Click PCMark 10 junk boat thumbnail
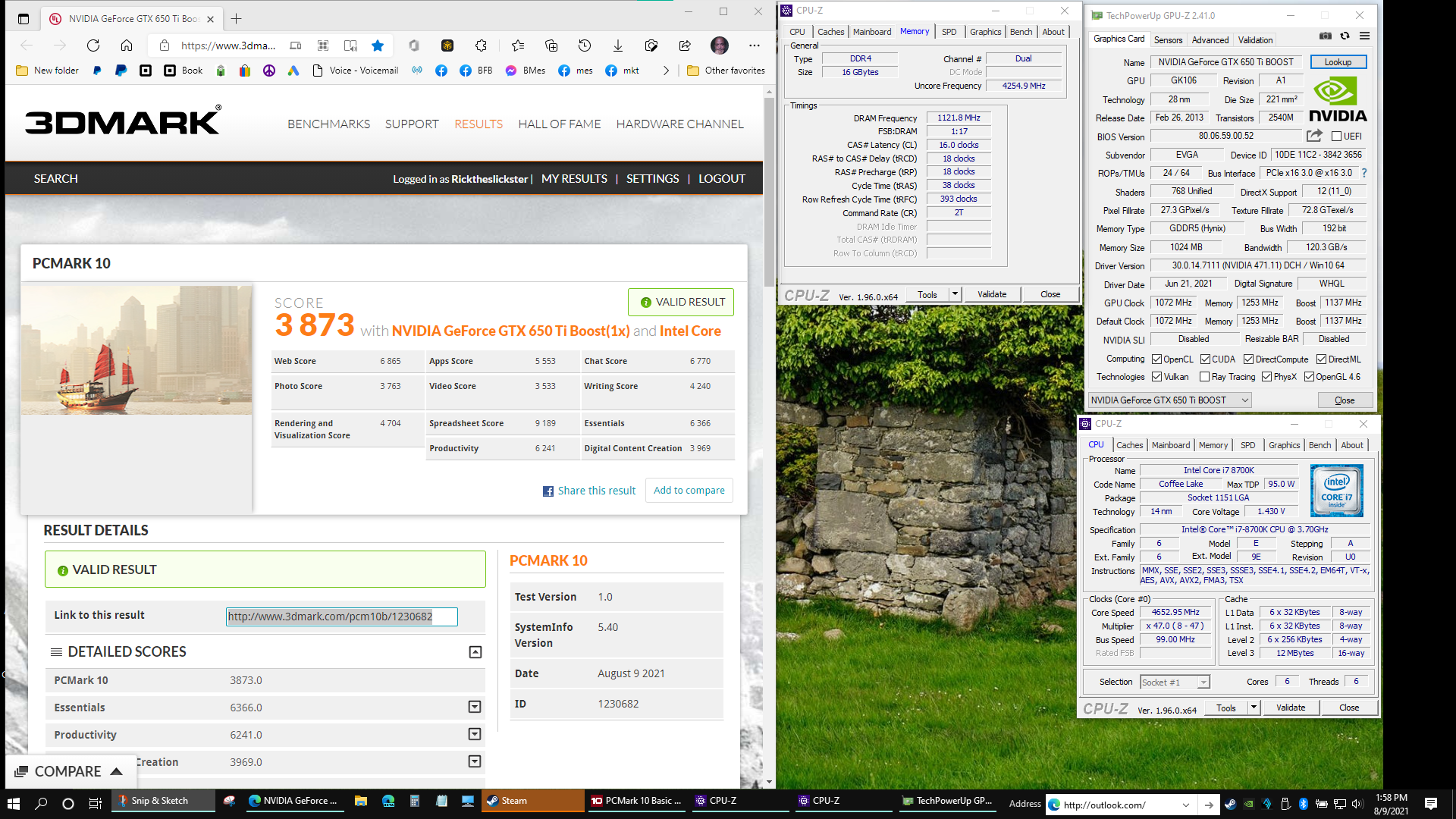 tap(136, 350)
